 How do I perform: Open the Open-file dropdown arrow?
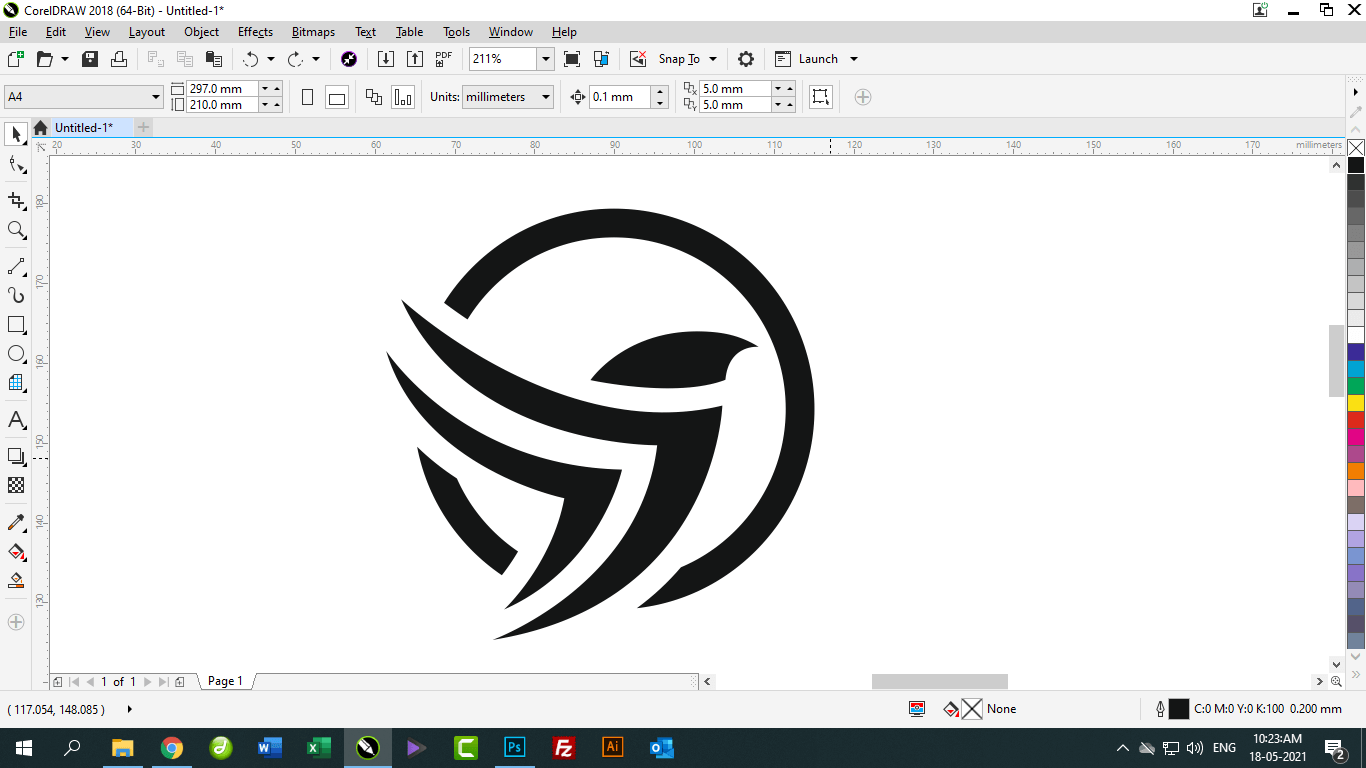pyautogui.click(x=65, y=59)
